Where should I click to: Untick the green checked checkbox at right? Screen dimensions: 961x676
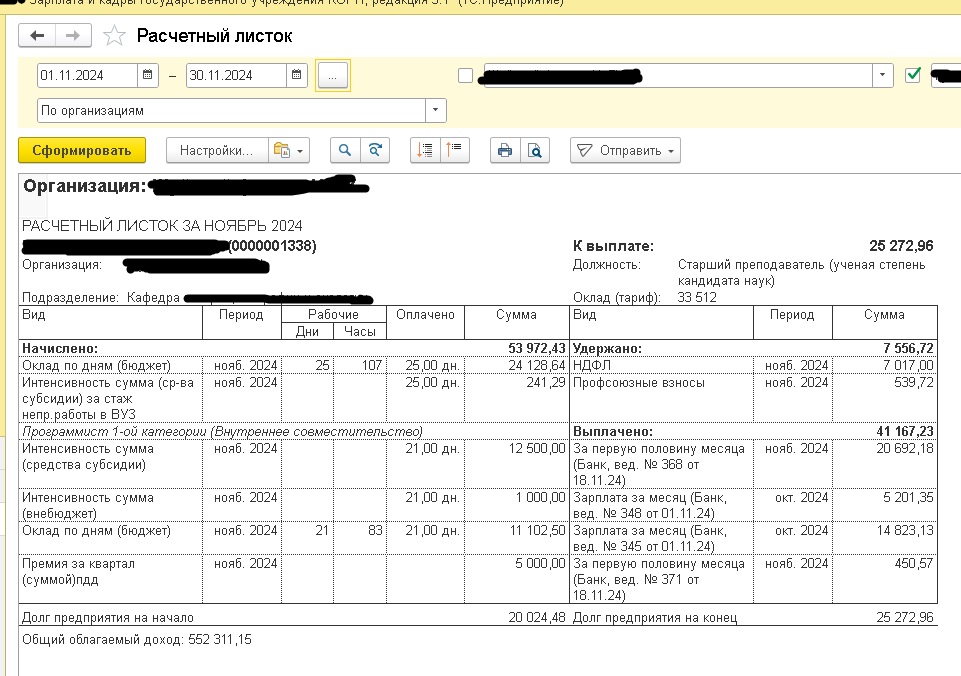coord(913,75)
